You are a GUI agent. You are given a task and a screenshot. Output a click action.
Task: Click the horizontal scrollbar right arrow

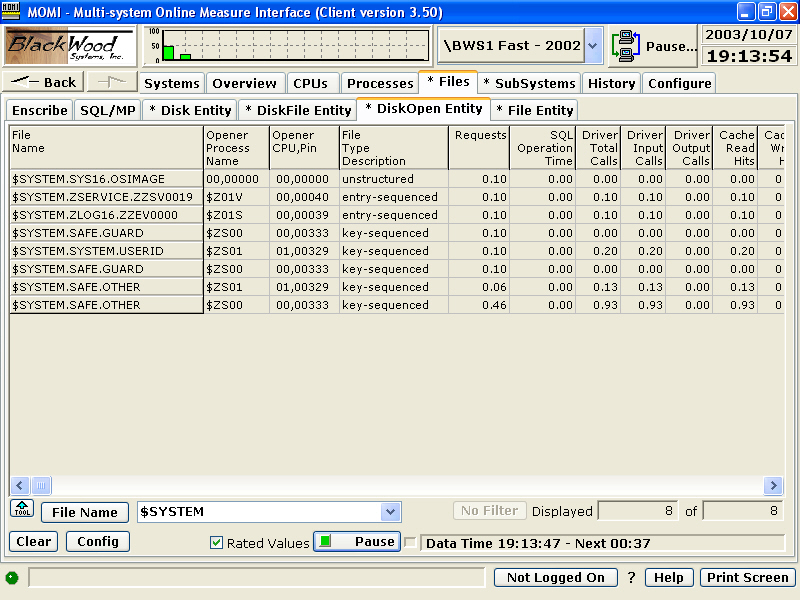pos(773,485)
